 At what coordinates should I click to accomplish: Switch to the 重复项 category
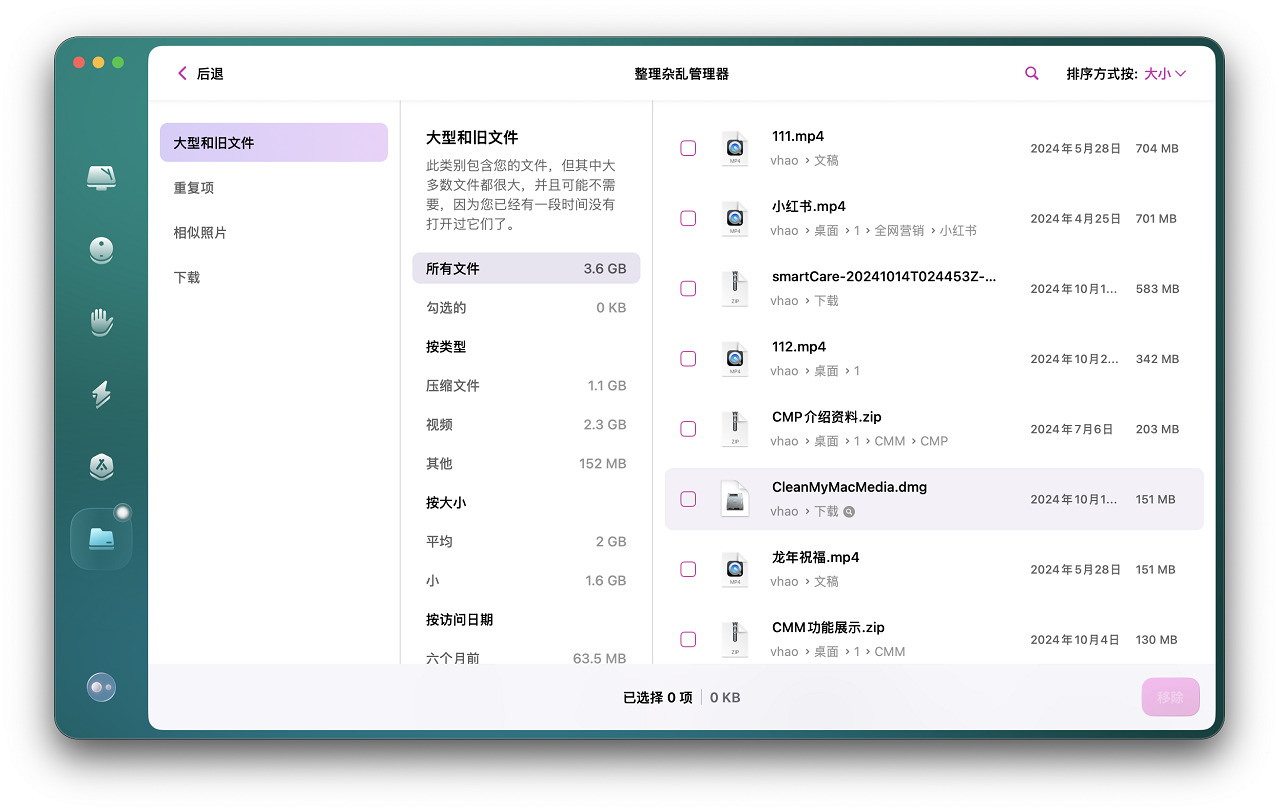194,188
